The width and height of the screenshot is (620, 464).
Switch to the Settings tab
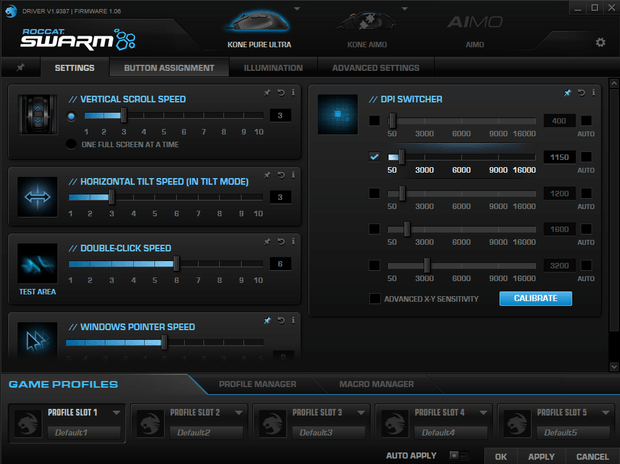click(x=74, y=68)
